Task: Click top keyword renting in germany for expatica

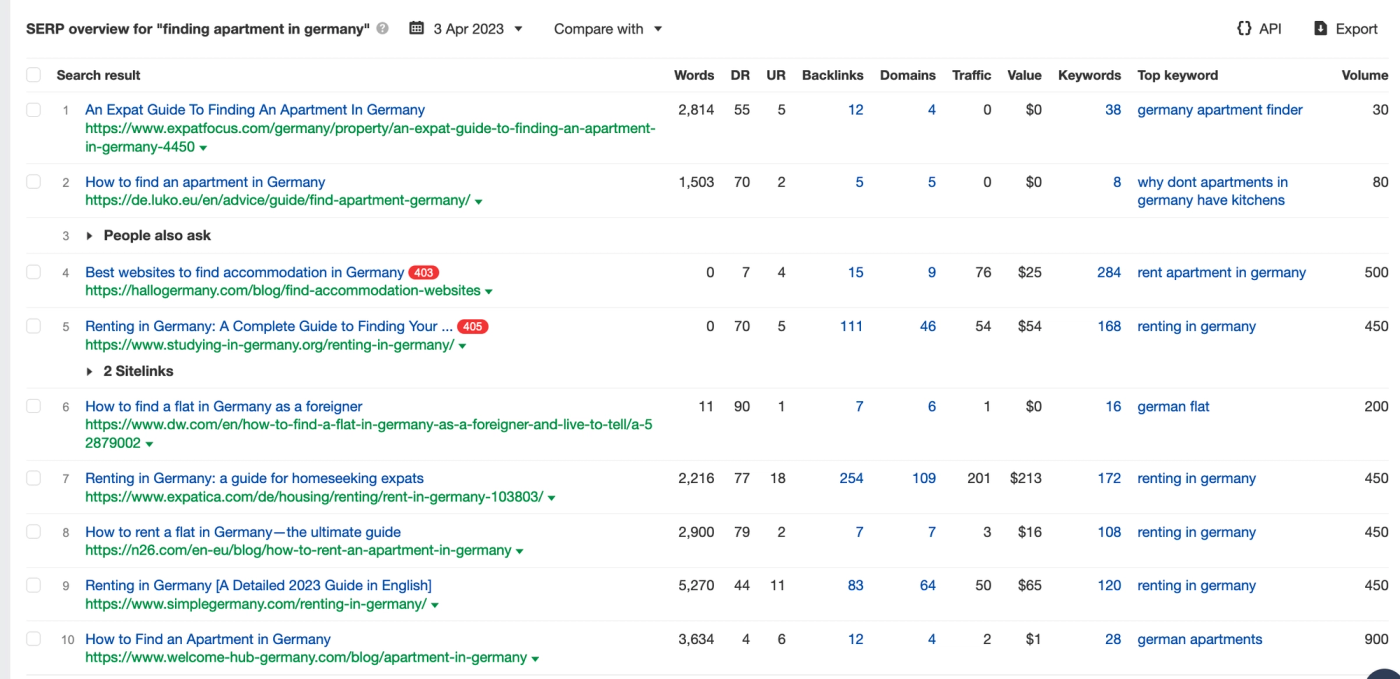Action: 1196,478
